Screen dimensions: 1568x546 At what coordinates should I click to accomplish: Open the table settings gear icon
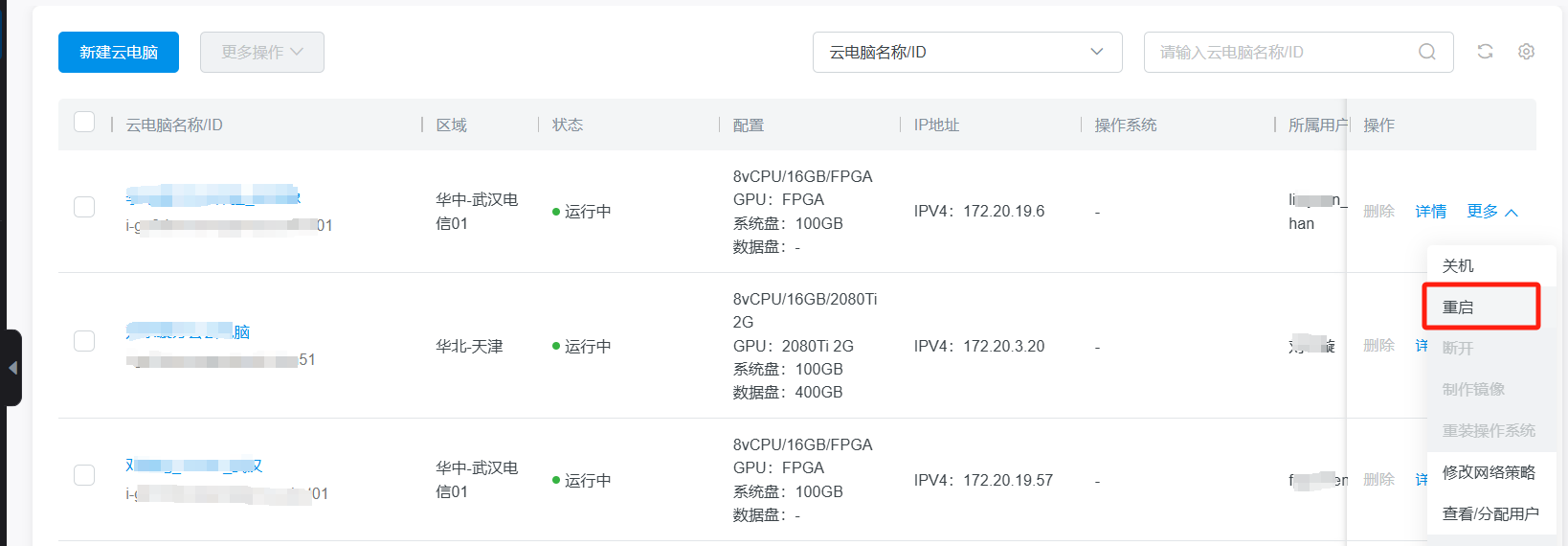click(x=1526, y=52)
